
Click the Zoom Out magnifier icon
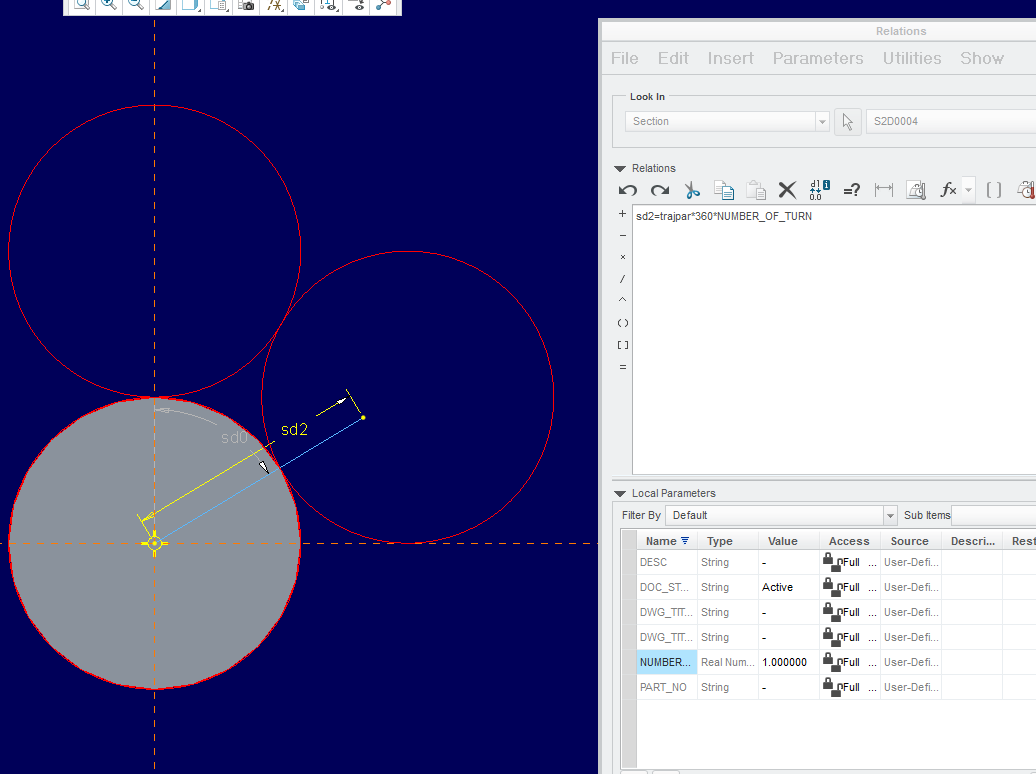pyautogui.click(x=135, y=5)
